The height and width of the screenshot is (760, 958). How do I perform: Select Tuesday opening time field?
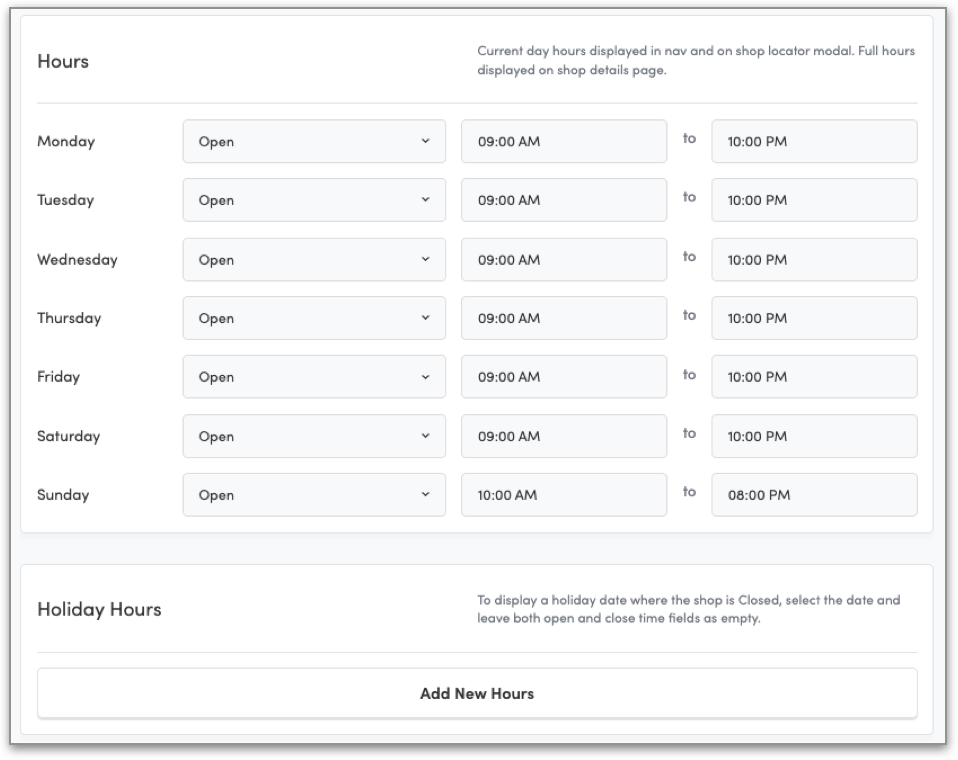(x=563, y=200)
